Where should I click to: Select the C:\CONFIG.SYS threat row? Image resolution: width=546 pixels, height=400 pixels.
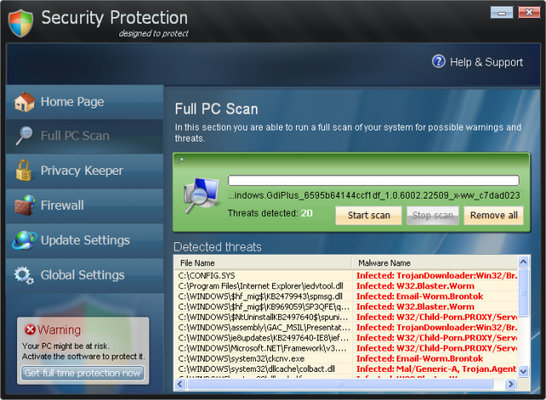click(348, 276)
